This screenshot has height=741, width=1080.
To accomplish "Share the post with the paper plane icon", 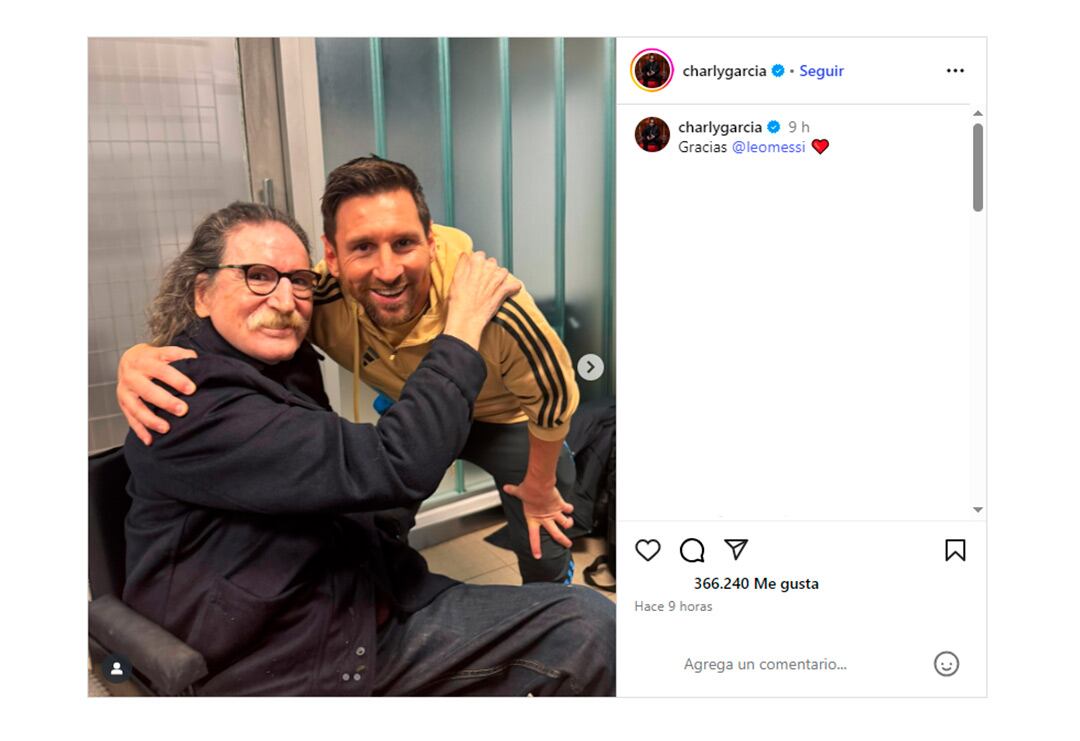I will tap(736, 549).
